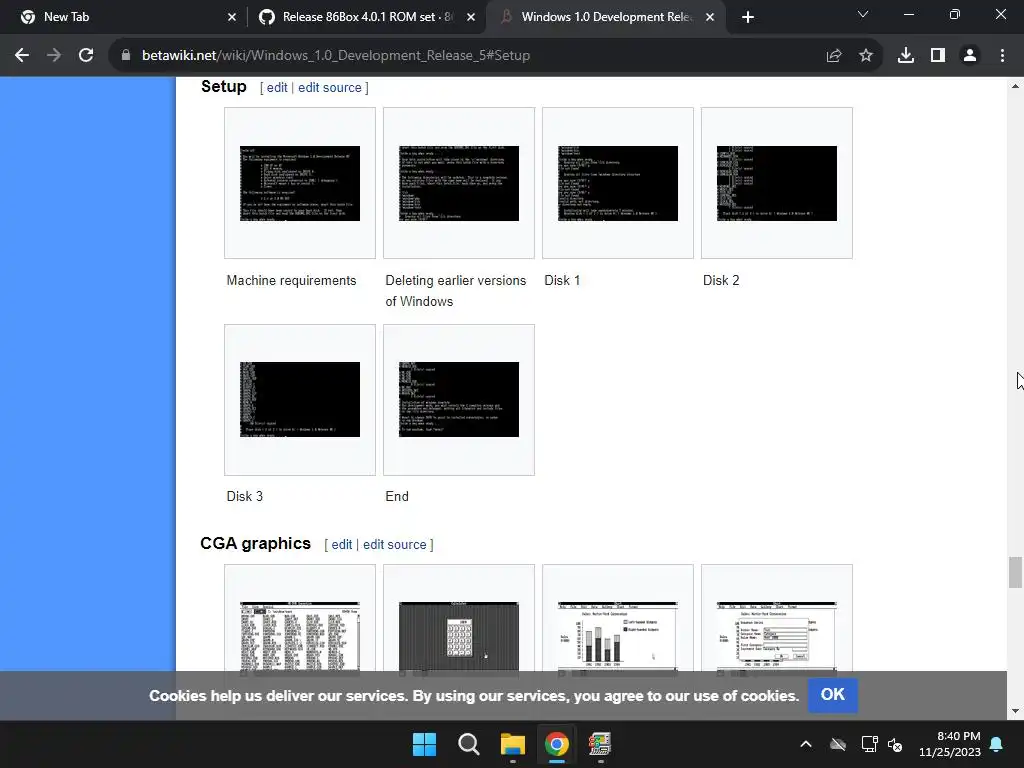1024x768 pixels.
Task: Open the clock and date panel
Action: point(950,744)
